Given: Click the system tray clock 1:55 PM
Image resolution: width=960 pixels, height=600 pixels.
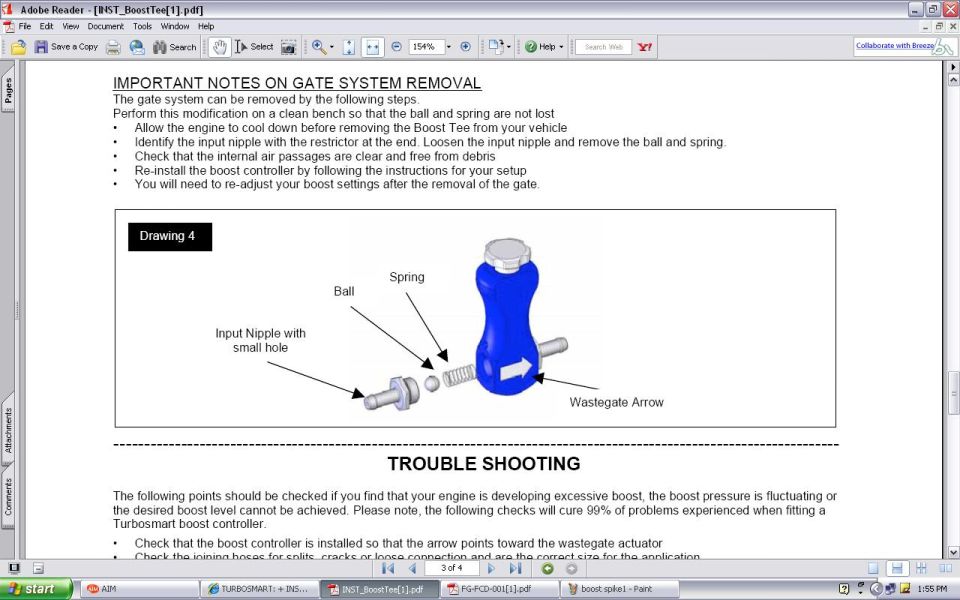Looking at the screenshot, I should [932, 589].
